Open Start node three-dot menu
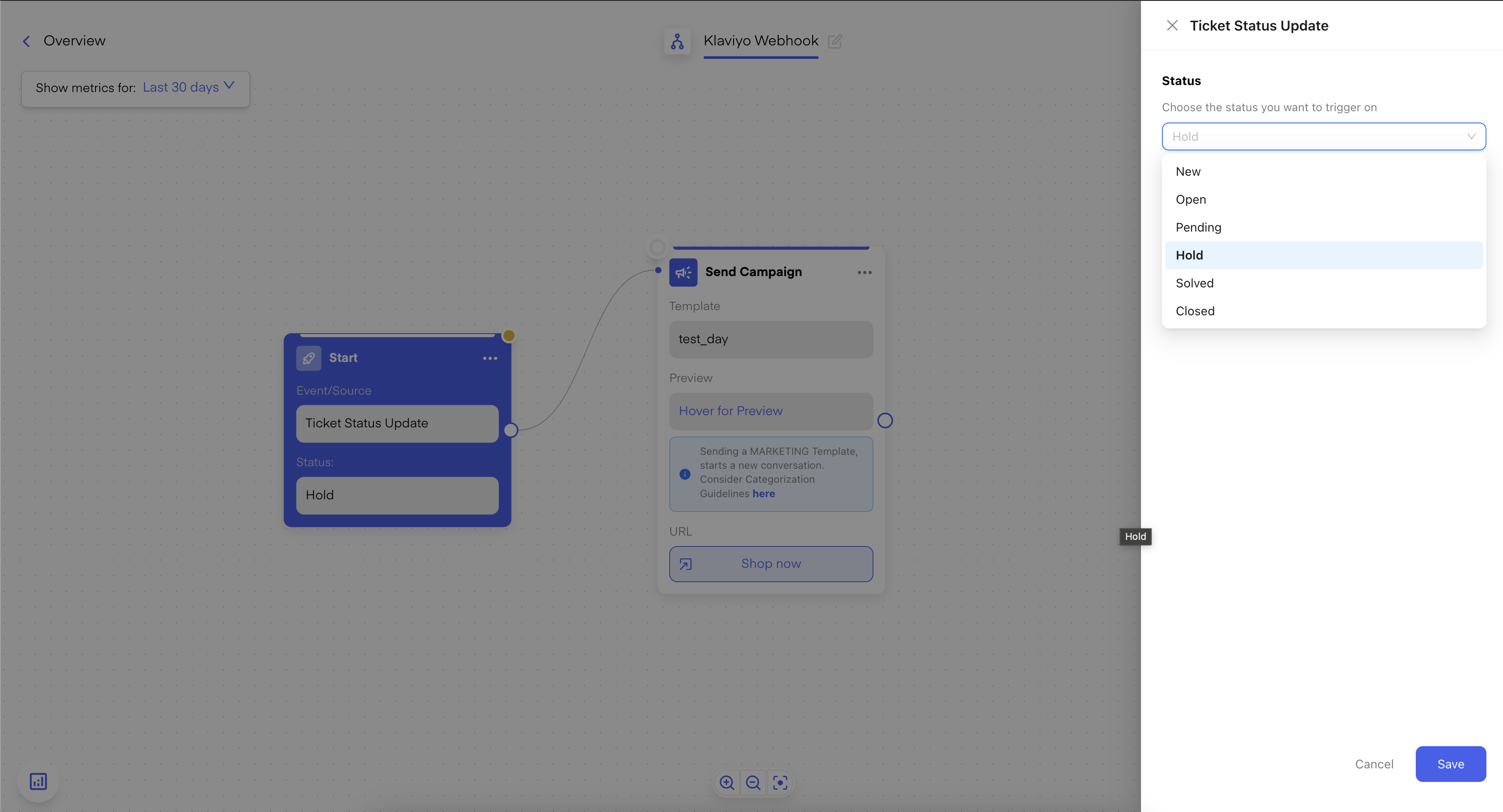The image size is (1503, 812). [489, 358]
